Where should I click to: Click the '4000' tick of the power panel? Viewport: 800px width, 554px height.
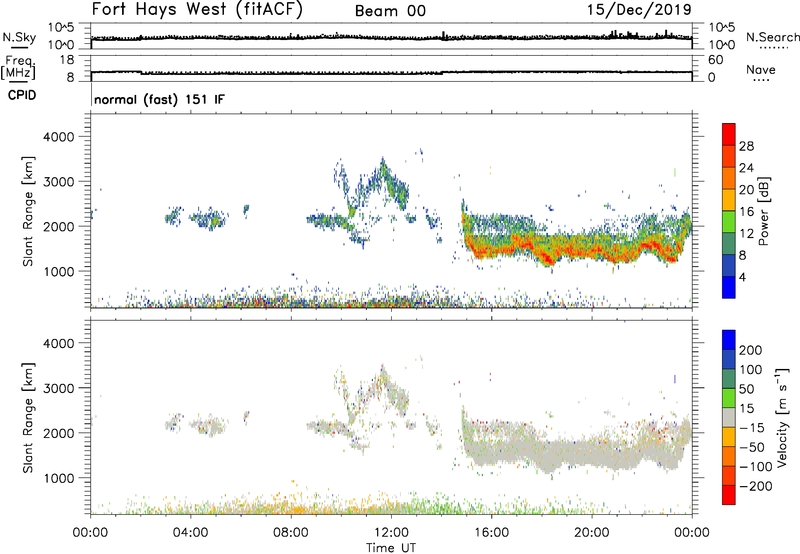coord(58,137)
